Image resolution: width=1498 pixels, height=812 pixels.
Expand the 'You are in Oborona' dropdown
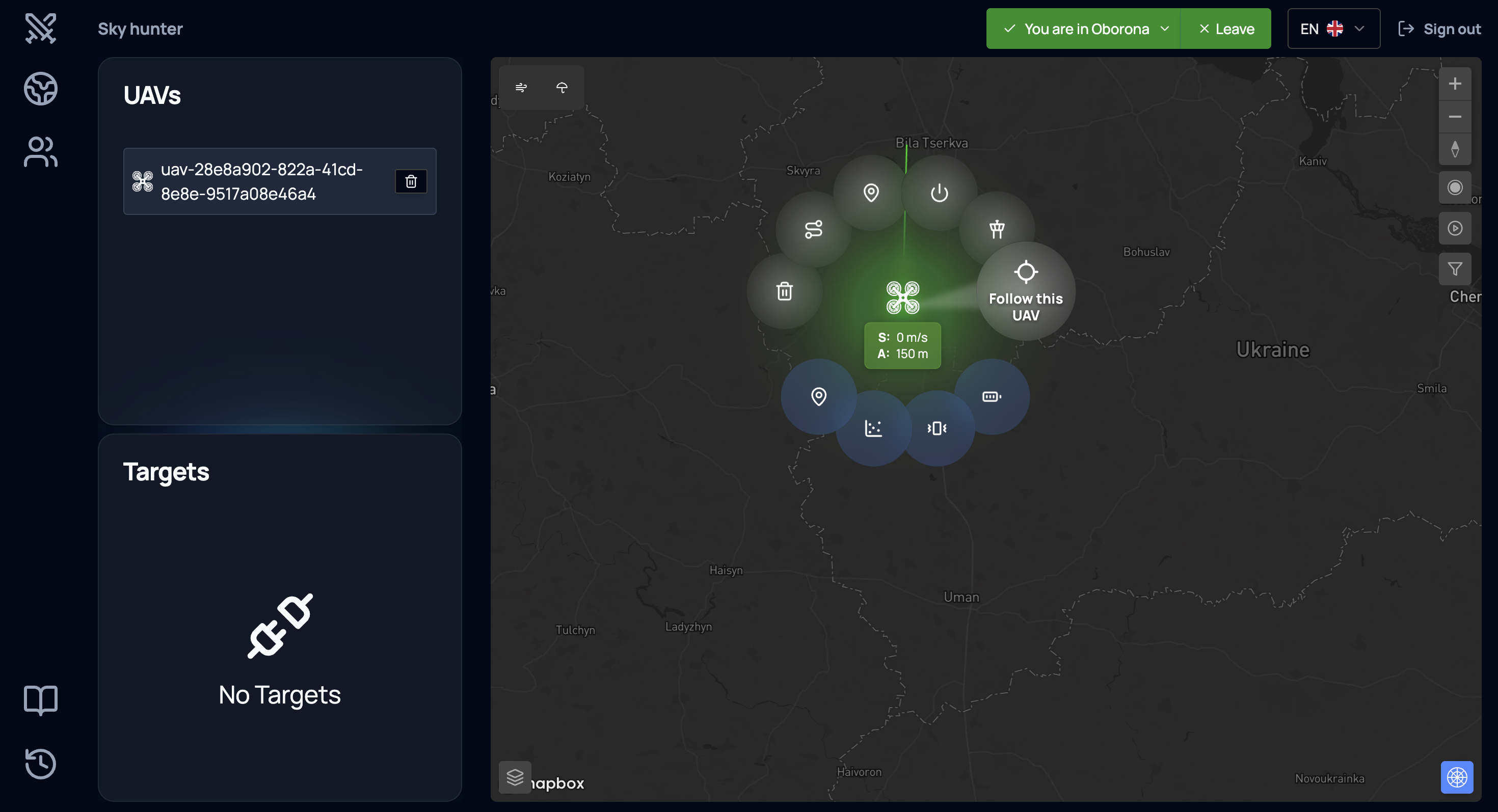click(x=1085, y=29)
